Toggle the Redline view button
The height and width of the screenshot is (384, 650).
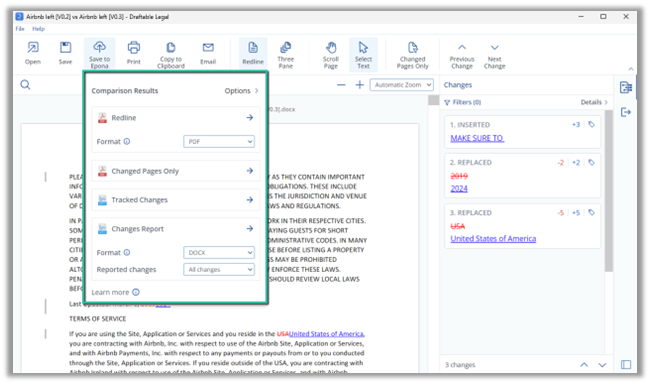coord(253,53)
